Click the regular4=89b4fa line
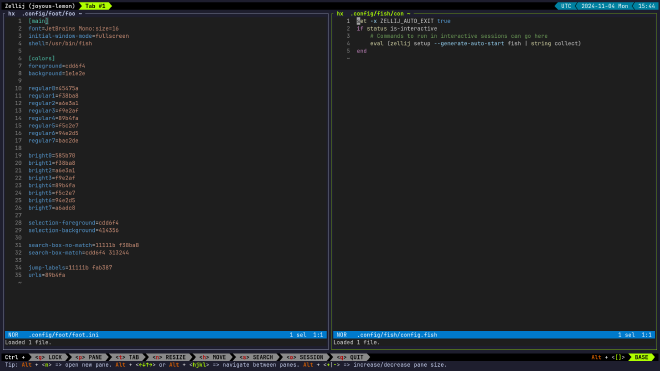660x371 pixels. 53,118
